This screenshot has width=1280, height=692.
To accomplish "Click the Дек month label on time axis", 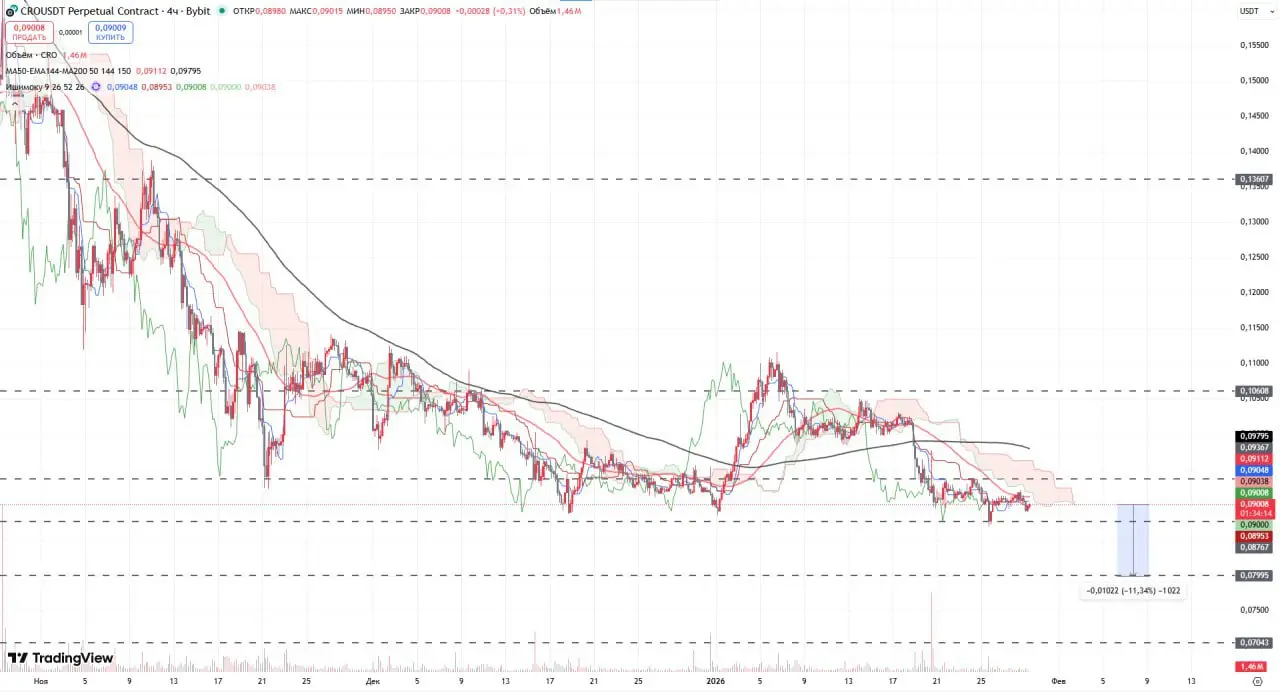I will [x=372, y=681].
